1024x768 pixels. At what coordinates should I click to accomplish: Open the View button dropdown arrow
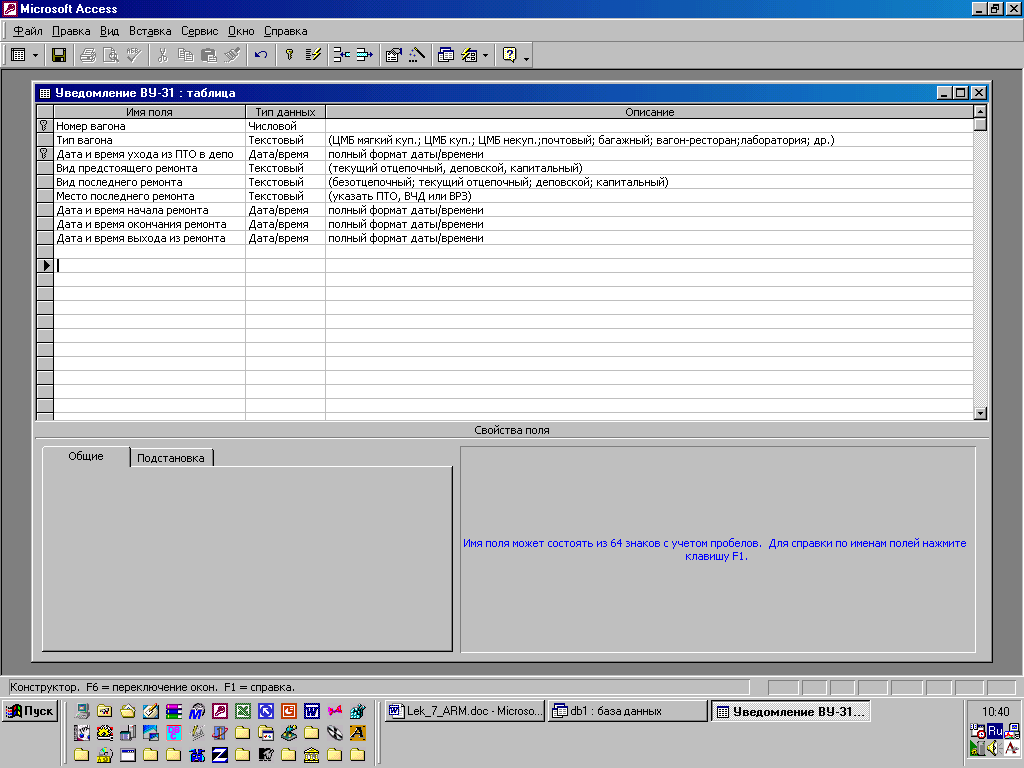pyautogui.click(x=35, y=56)
